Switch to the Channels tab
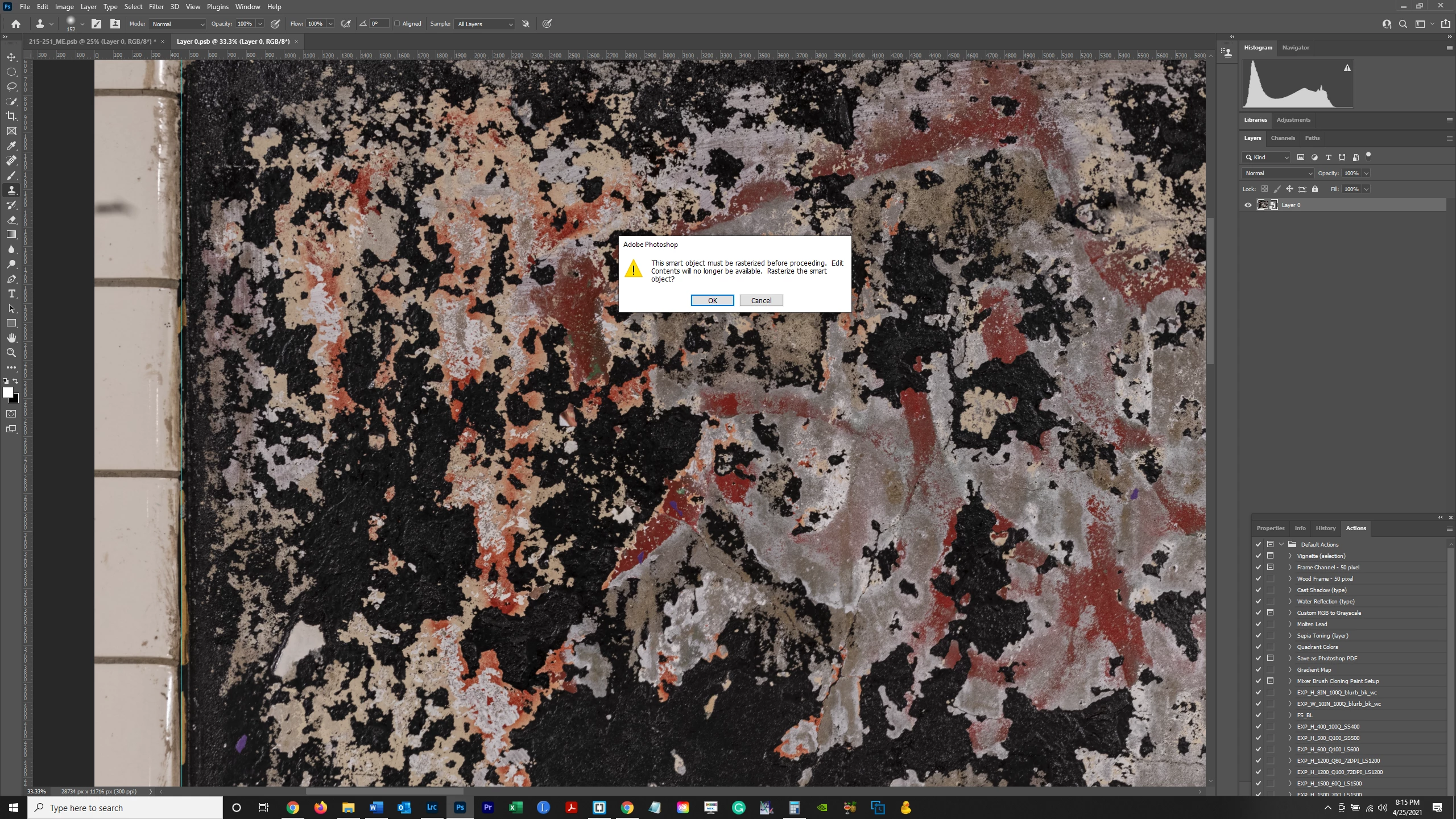 (x=1283, y=138)
